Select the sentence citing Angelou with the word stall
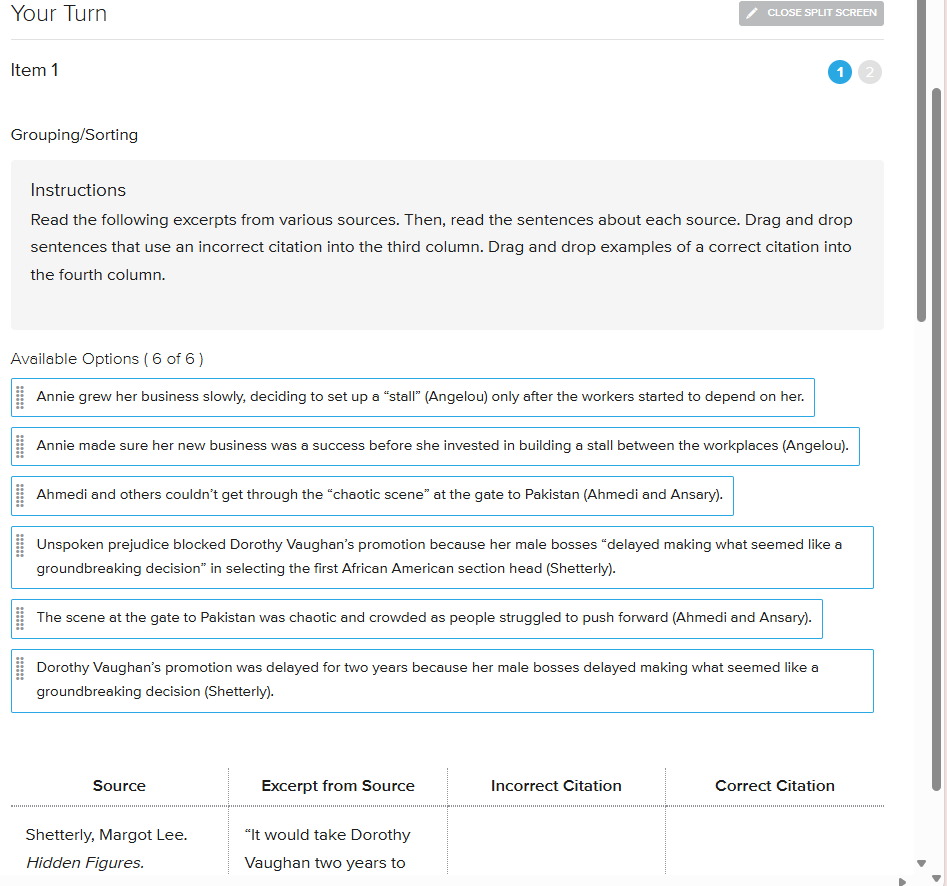This screenshot has height=886, width=947. click(x=420, y=397)
